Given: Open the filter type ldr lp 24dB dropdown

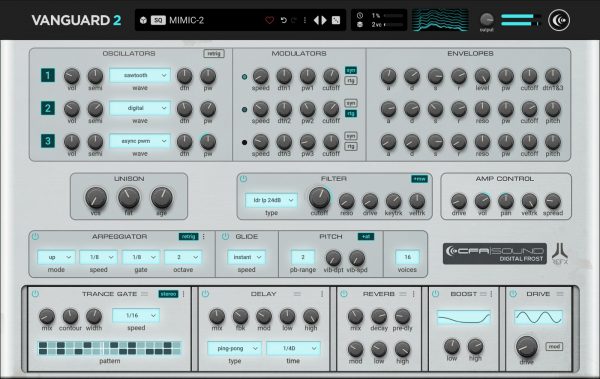Looking at the screenshot, I should (x=271, y=200).
